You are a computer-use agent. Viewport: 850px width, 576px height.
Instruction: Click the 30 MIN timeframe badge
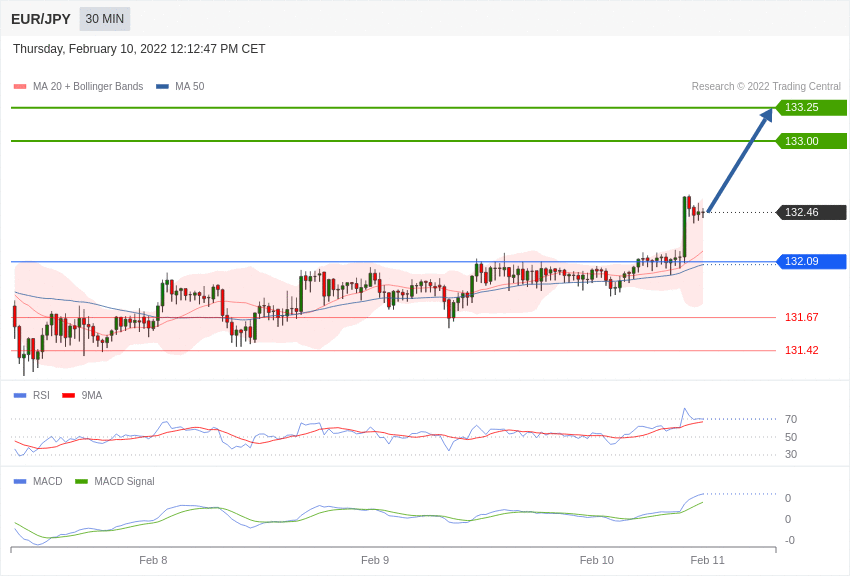[105, 19]
